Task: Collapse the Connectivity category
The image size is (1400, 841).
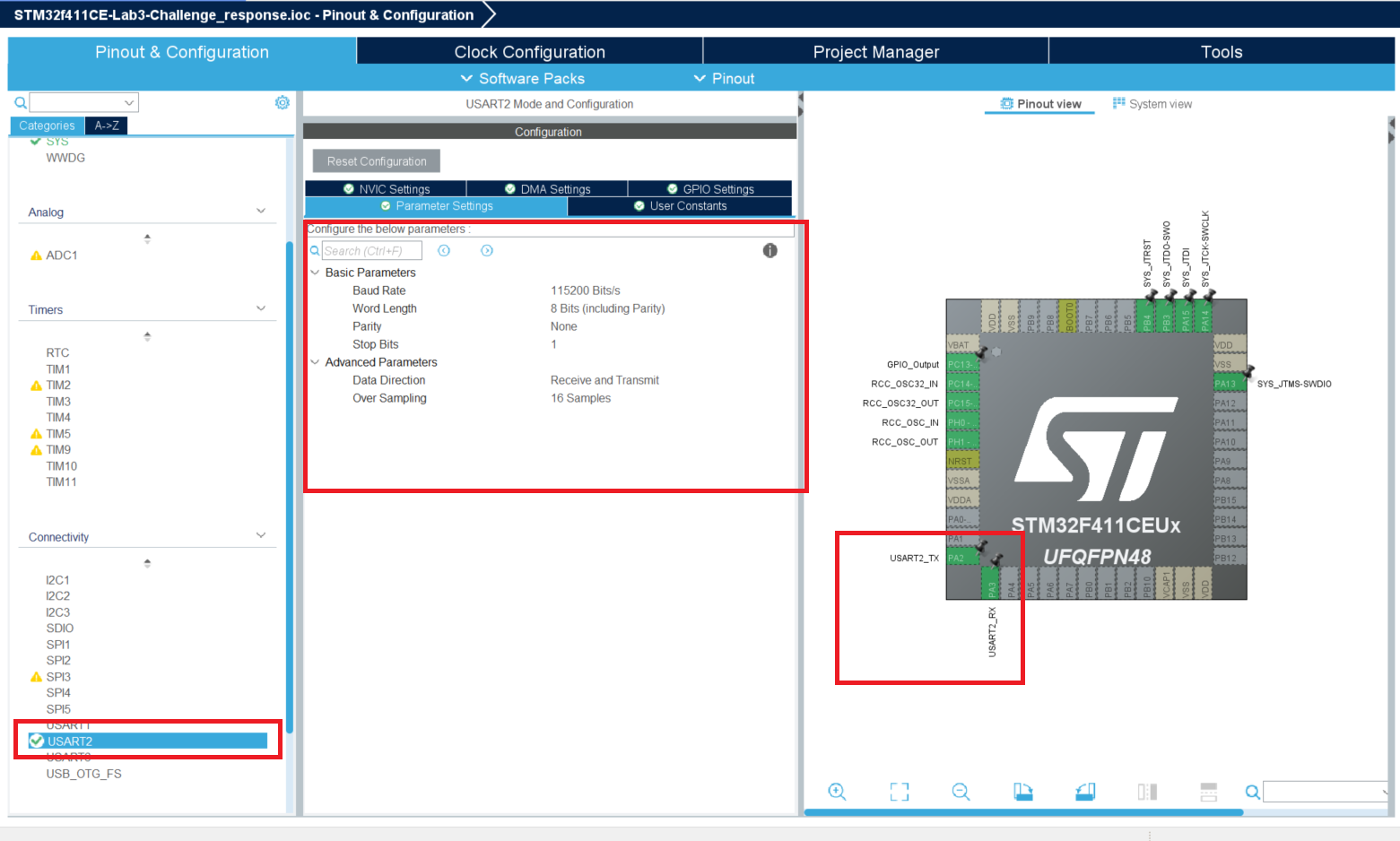Action: click(x=261, y=536)
